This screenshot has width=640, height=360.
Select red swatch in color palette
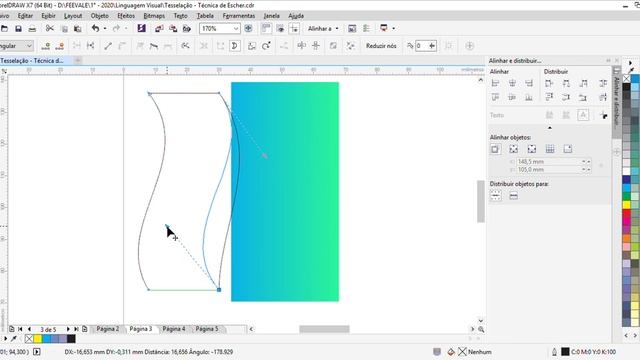[x=627, y=212]
